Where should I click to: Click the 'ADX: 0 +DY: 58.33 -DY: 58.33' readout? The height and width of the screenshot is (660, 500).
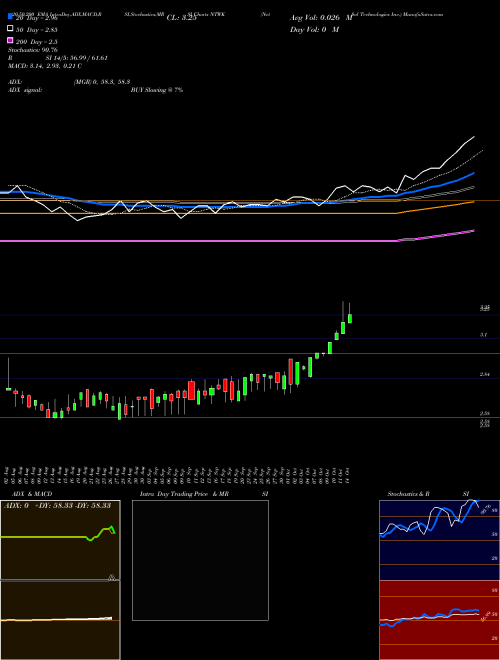pyautogui.click(x=57, y=505)
